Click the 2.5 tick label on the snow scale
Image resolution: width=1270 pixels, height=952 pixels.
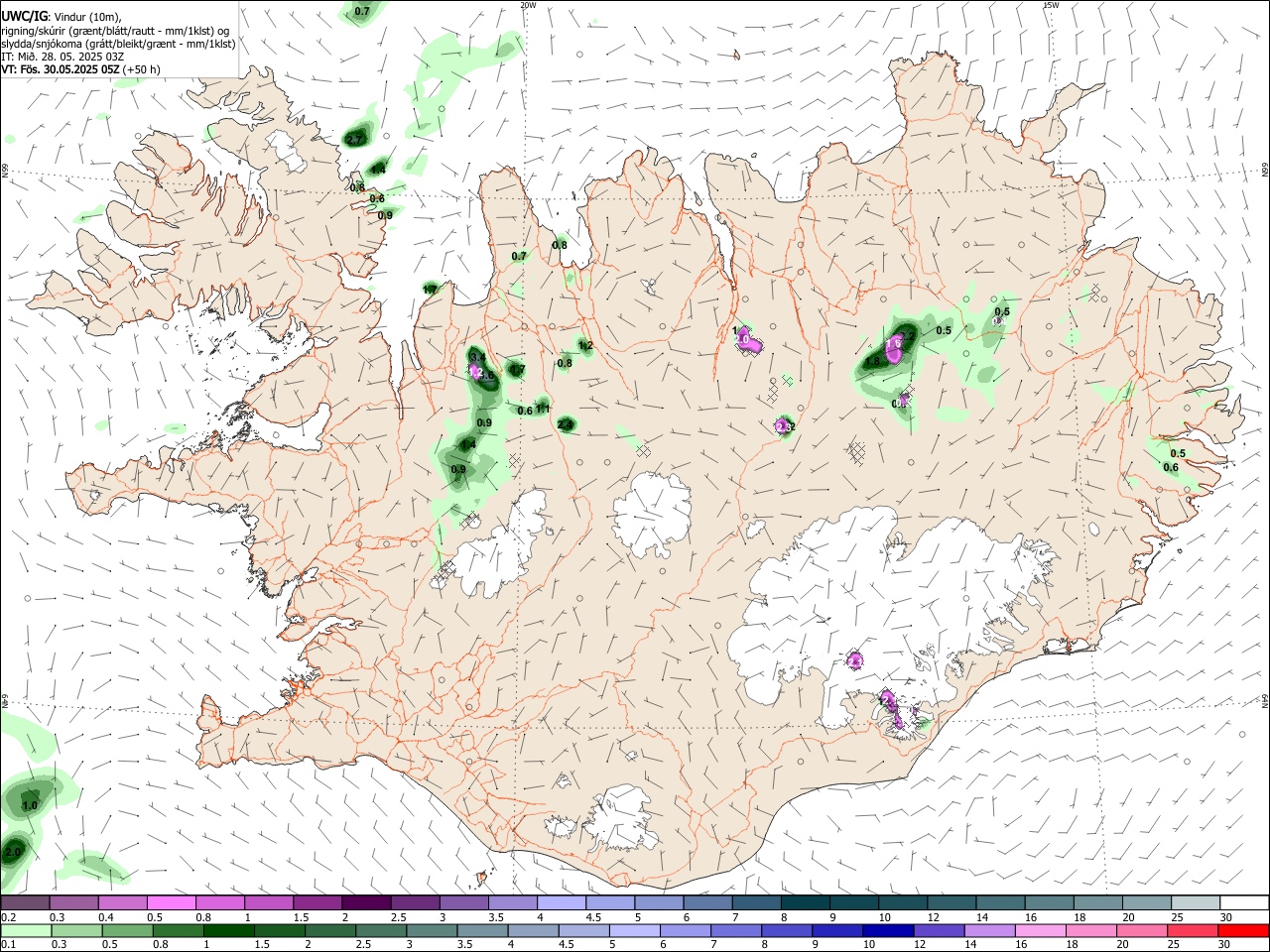coord(399,917)
